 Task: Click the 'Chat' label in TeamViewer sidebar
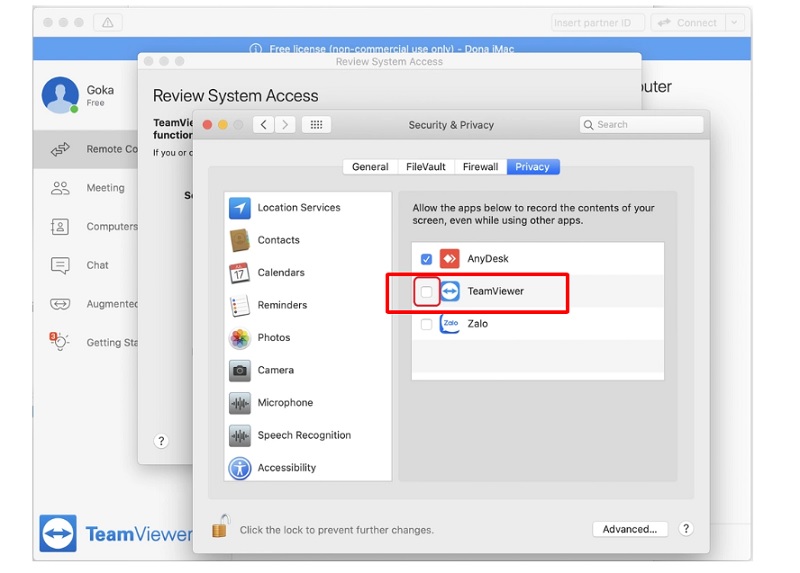97,265
